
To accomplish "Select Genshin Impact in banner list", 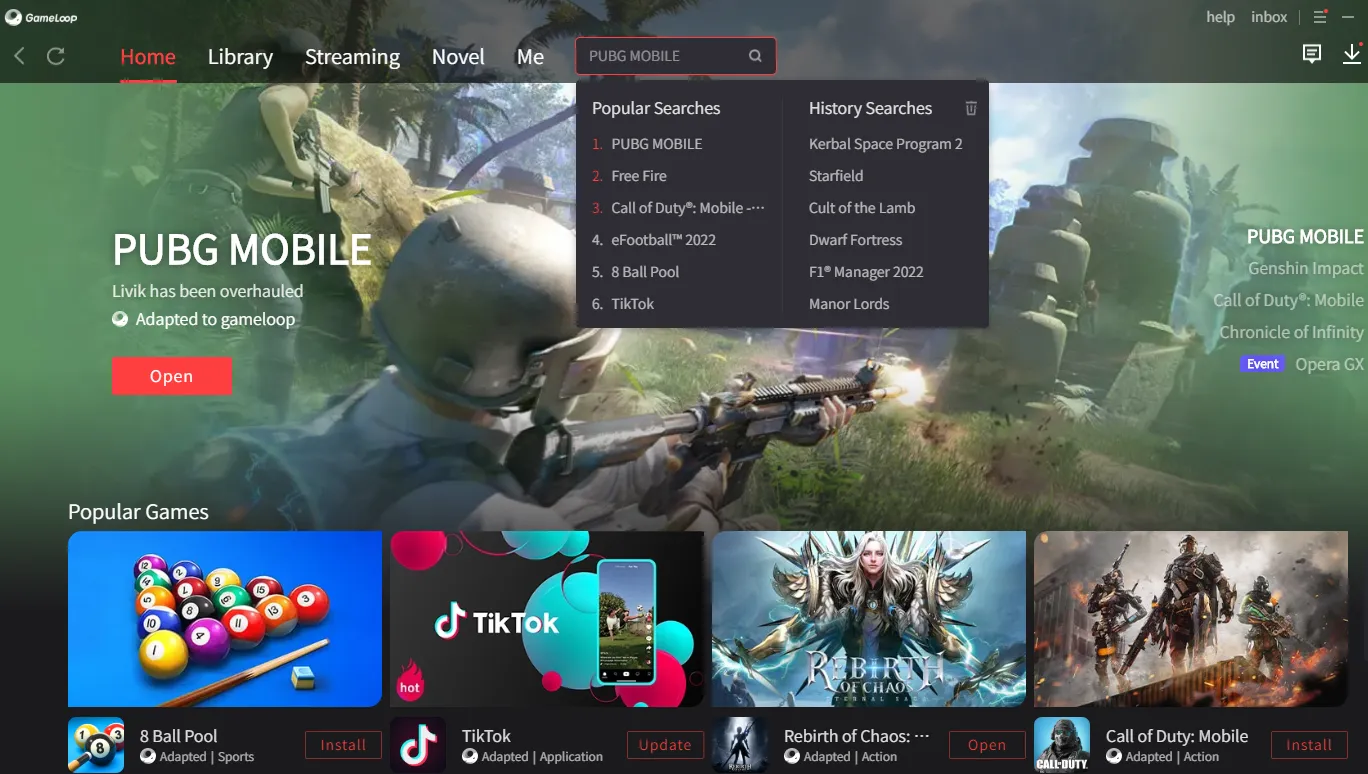I will [1306, 269].
